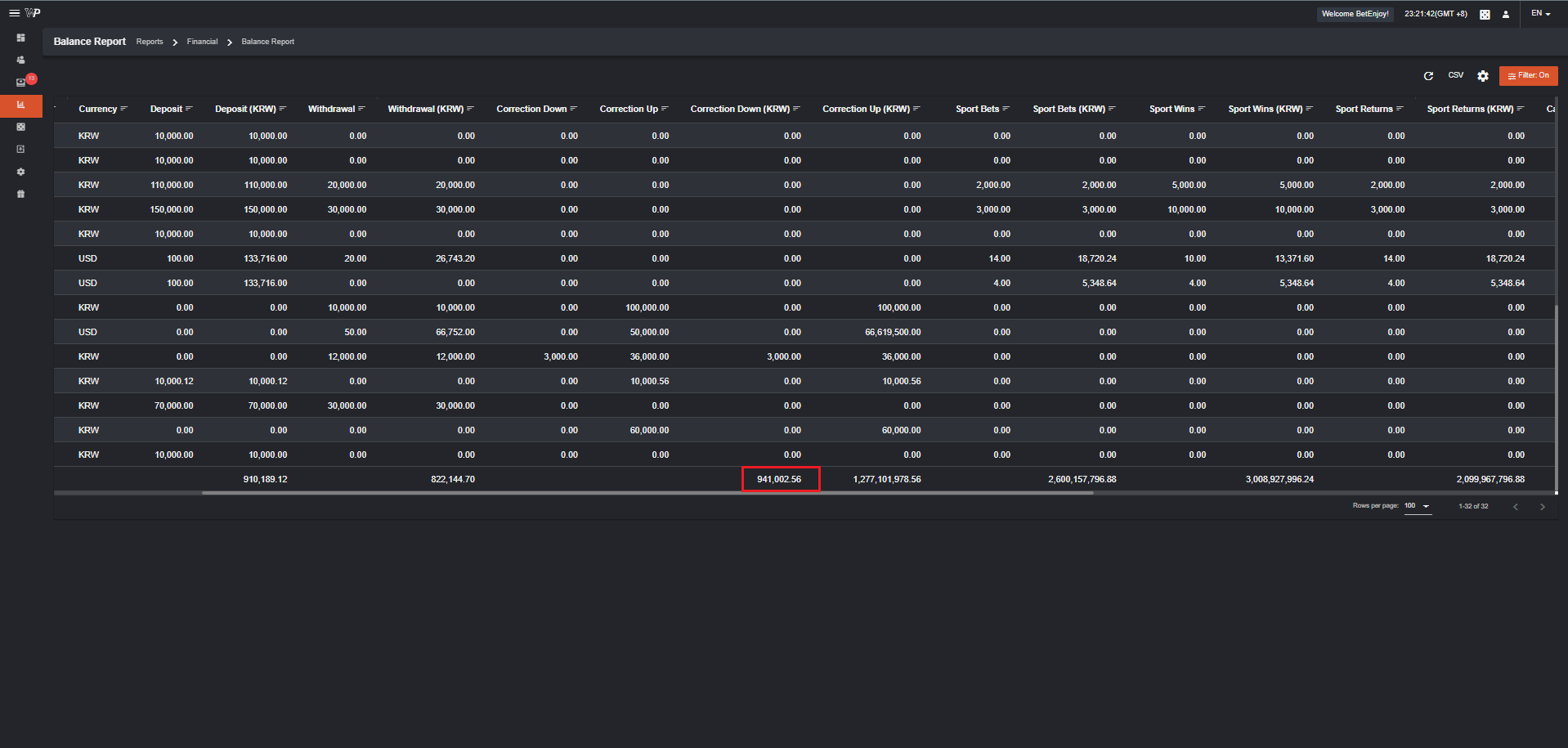1568x748 pixels.
Task: Sort by the Correction Down (KRW) column icon
Action: [796, 109]
